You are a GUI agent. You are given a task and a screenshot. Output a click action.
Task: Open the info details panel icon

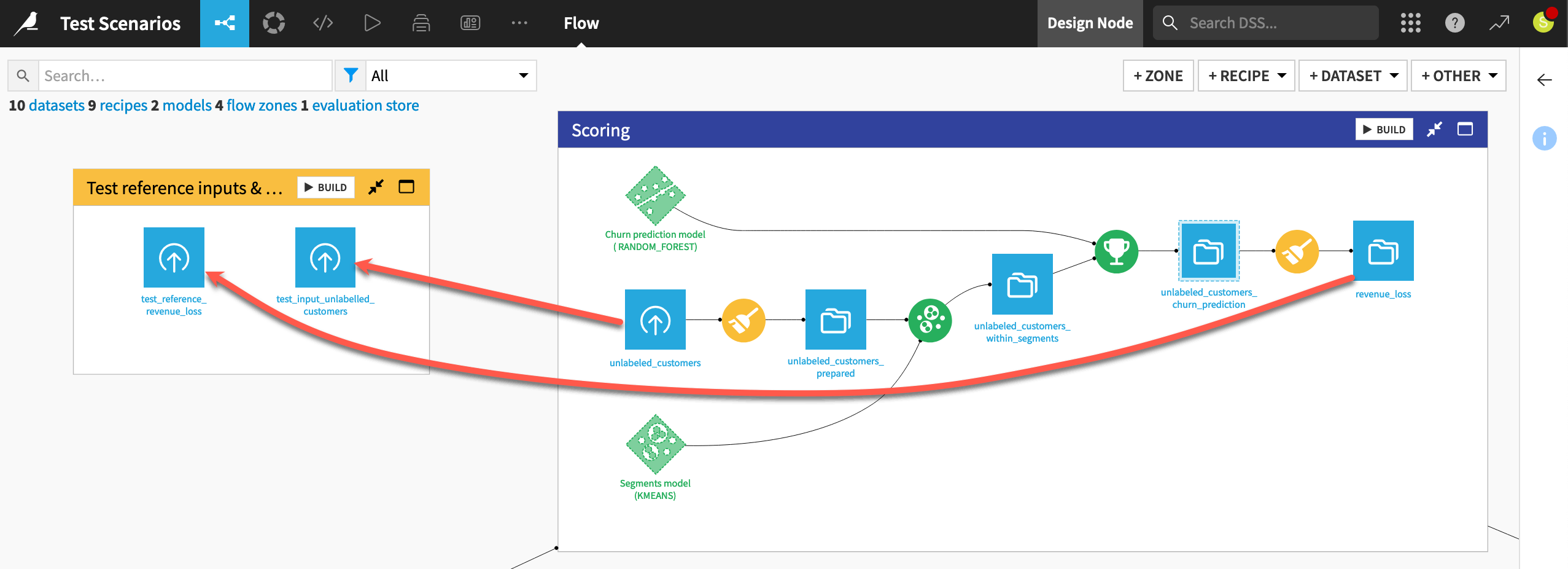pos(1544,138)
